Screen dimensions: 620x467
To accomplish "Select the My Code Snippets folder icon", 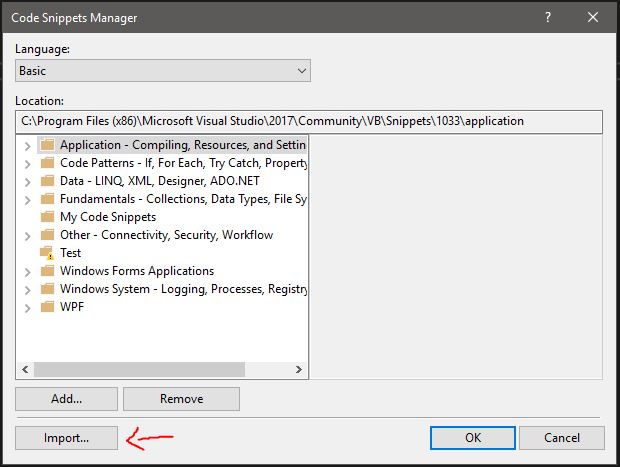I will (x=47, y=217).
